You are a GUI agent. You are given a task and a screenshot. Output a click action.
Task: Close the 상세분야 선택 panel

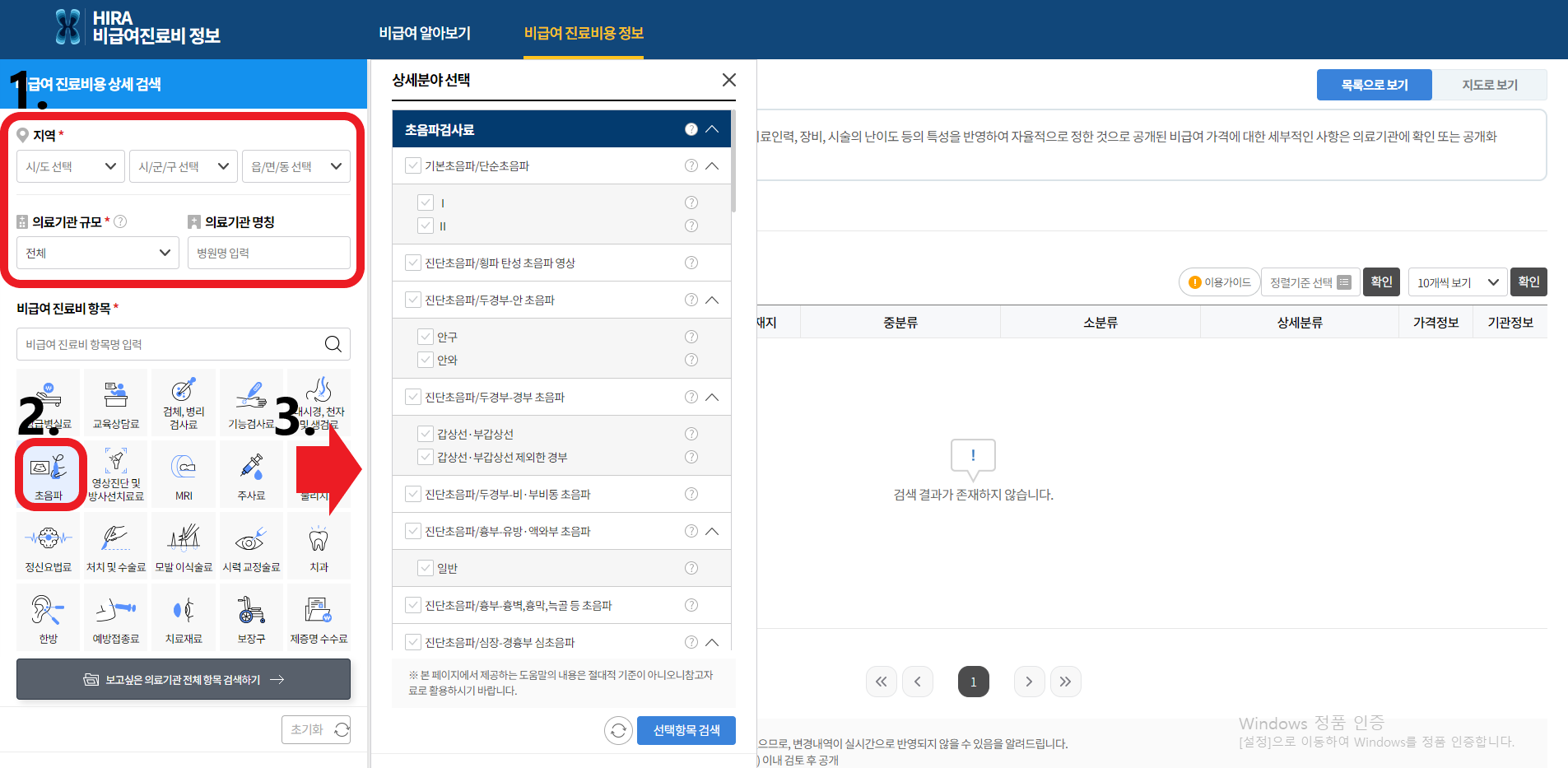(x=728, y=80)
